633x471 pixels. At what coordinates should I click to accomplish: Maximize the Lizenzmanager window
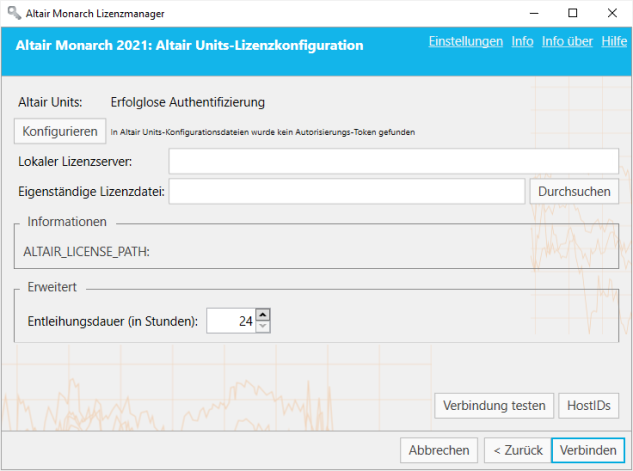tap(572, 13)
